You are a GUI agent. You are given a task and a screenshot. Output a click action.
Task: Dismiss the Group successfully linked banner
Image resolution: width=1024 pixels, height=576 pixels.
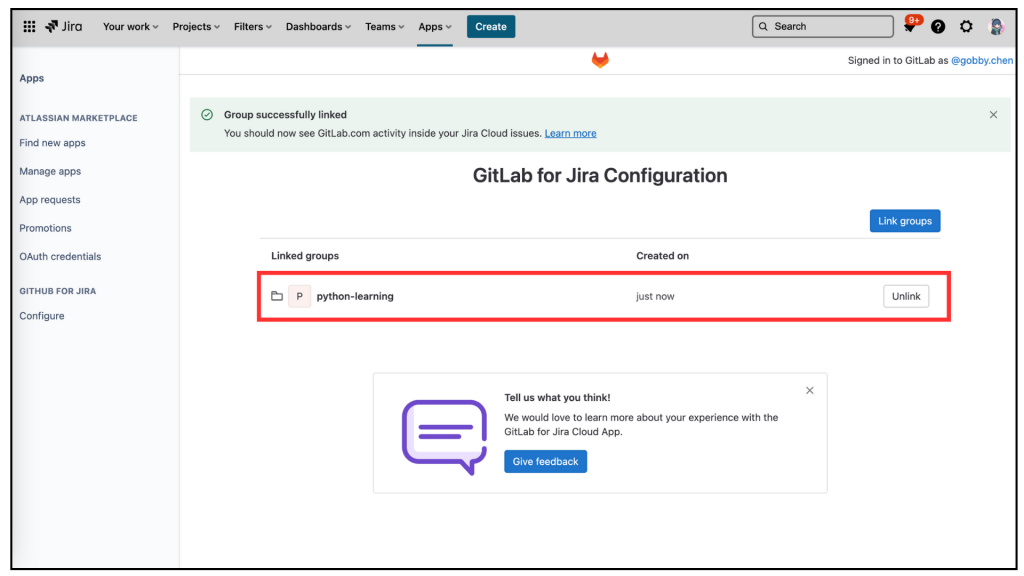pyautogui.click(x=993, y=115)
